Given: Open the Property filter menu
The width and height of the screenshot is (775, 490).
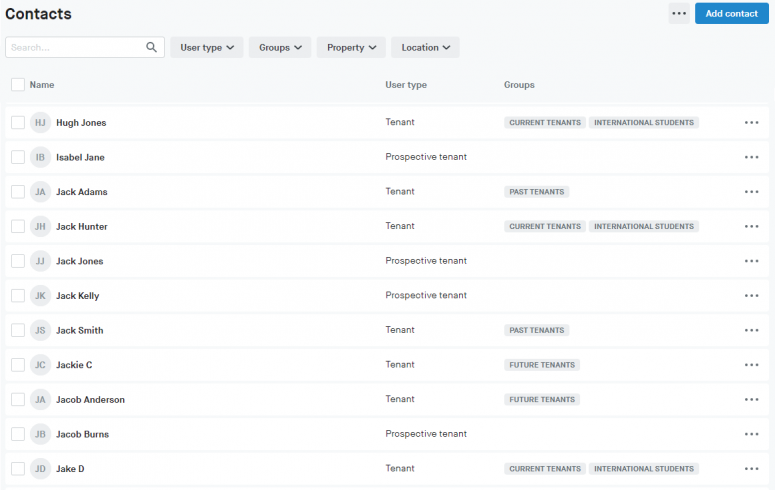Looking at the screenshot, I should (x=351, y=47).
